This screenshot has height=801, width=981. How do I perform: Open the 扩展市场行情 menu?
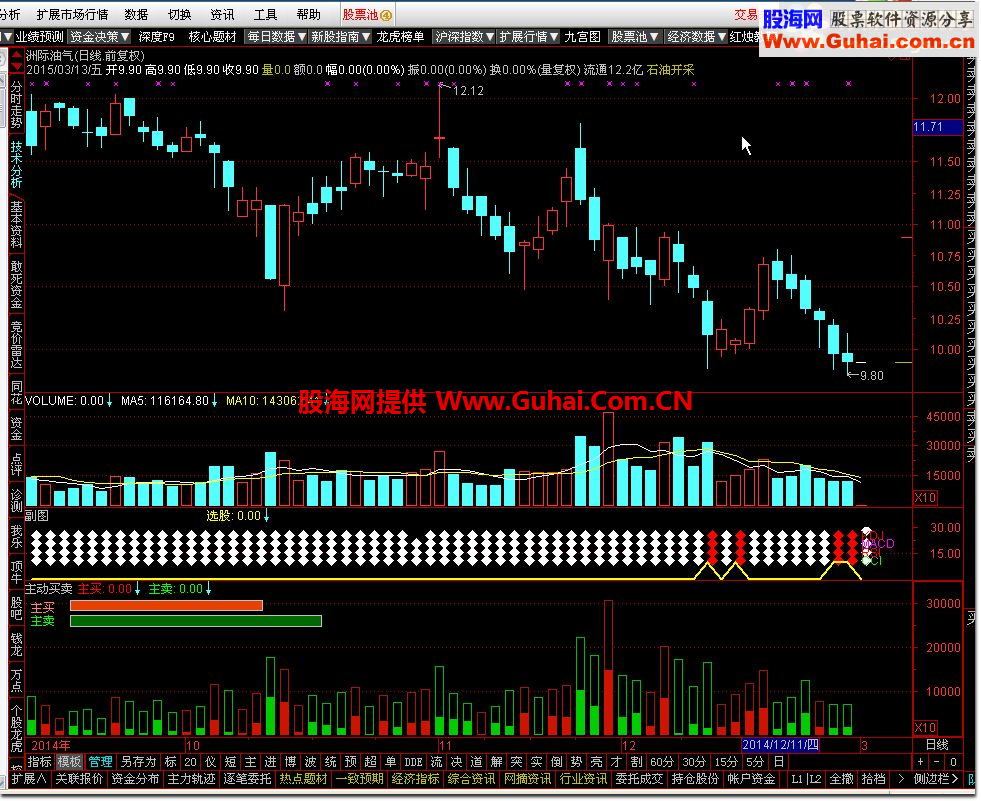click(72, 14)
